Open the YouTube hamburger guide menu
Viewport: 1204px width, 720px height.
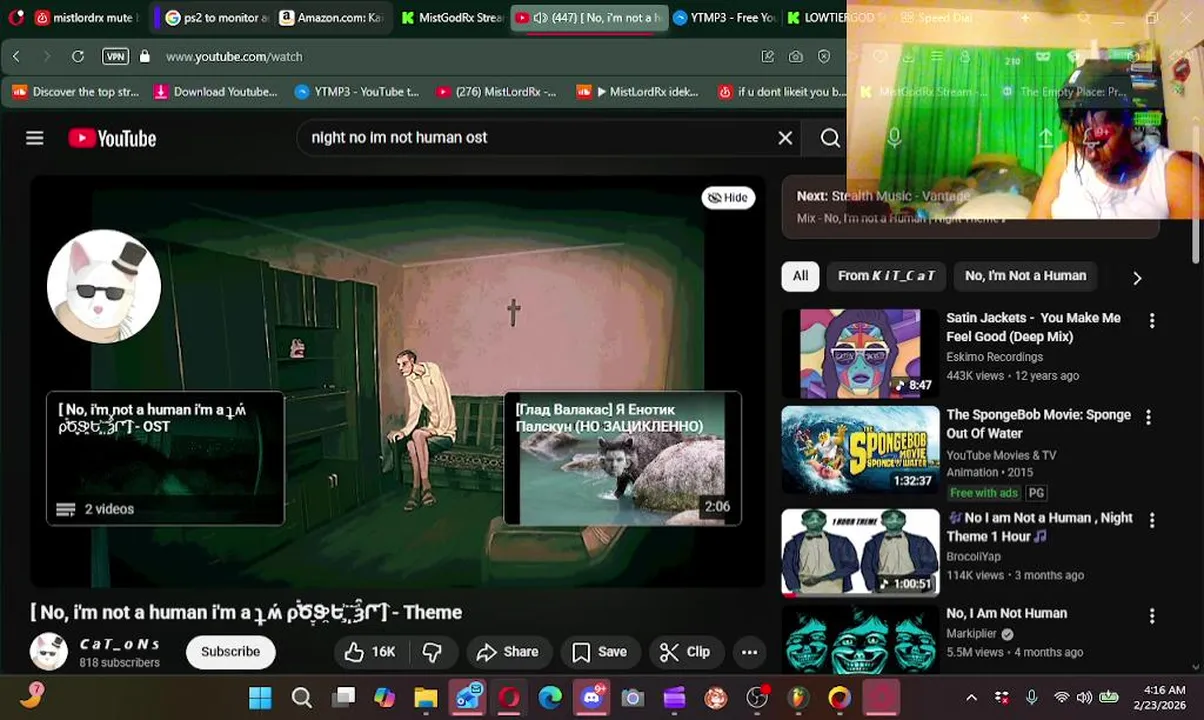coord(35,138)
